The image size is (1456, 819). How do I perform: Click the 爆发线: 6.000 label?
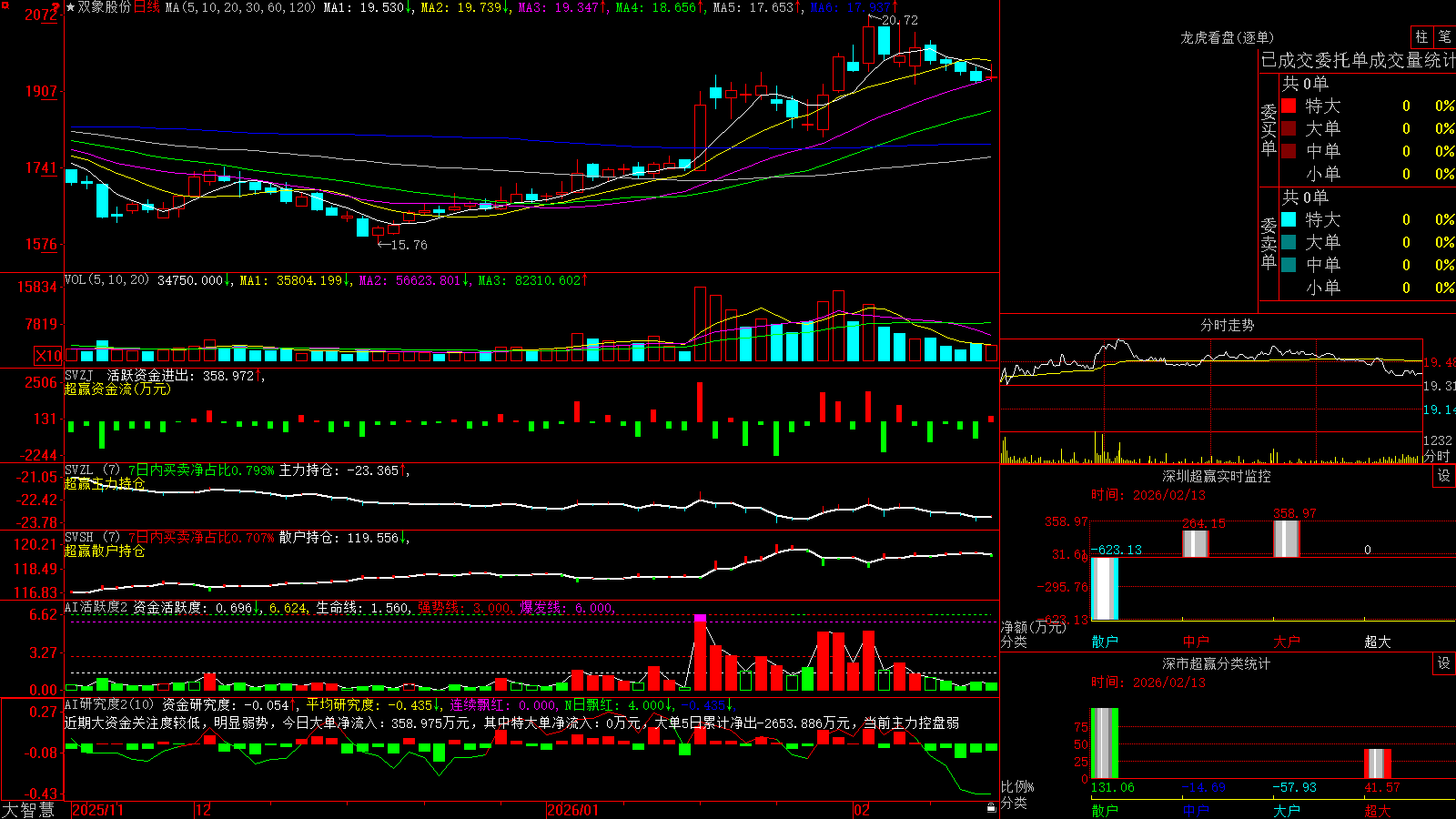566,608
